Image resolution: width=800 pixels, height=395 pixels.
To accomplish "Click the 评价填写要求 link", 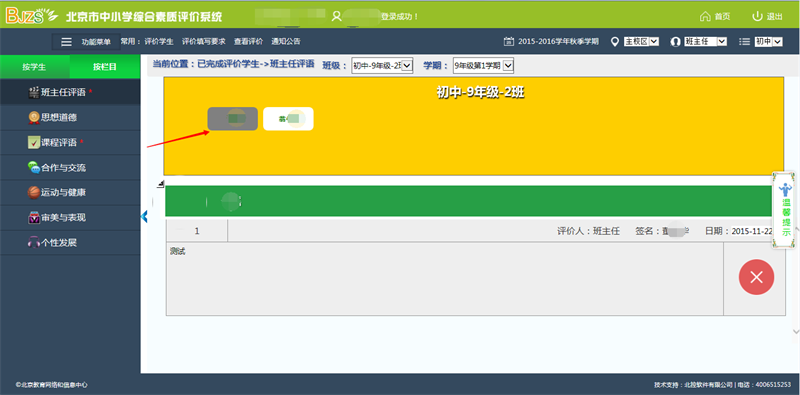I will [x=204, y=42].
